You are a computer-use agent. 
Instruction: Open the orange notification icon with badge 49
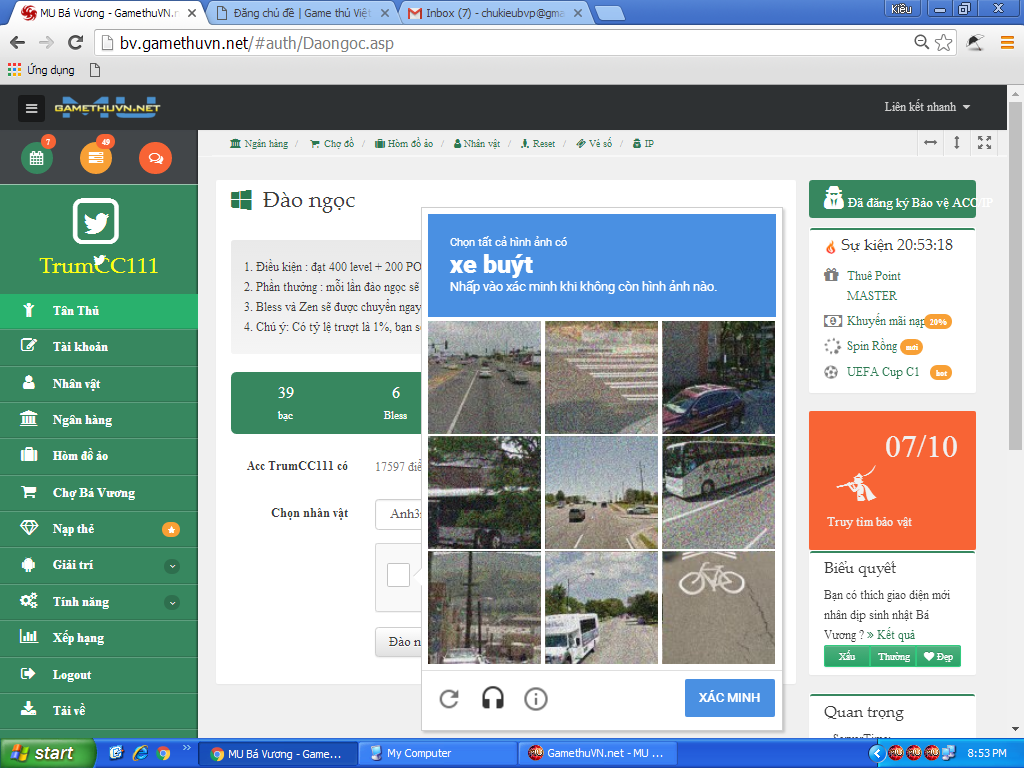(x=96, y=158)
